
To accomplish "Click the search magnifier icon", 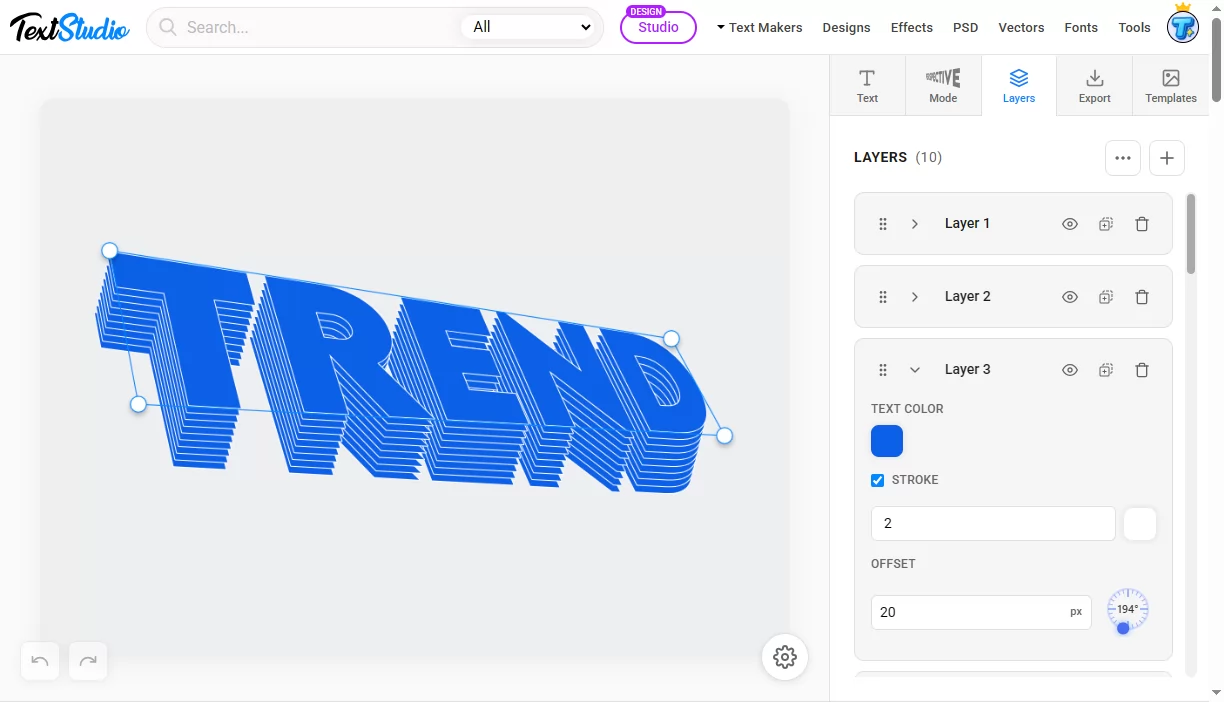I will (168, 27).
